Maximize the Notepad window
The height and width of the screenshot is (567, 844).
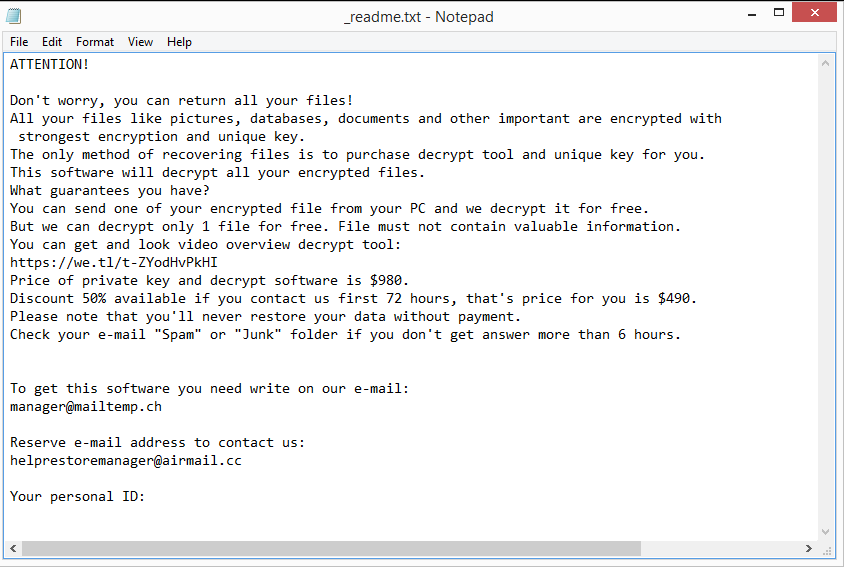[x=778, y=13]
